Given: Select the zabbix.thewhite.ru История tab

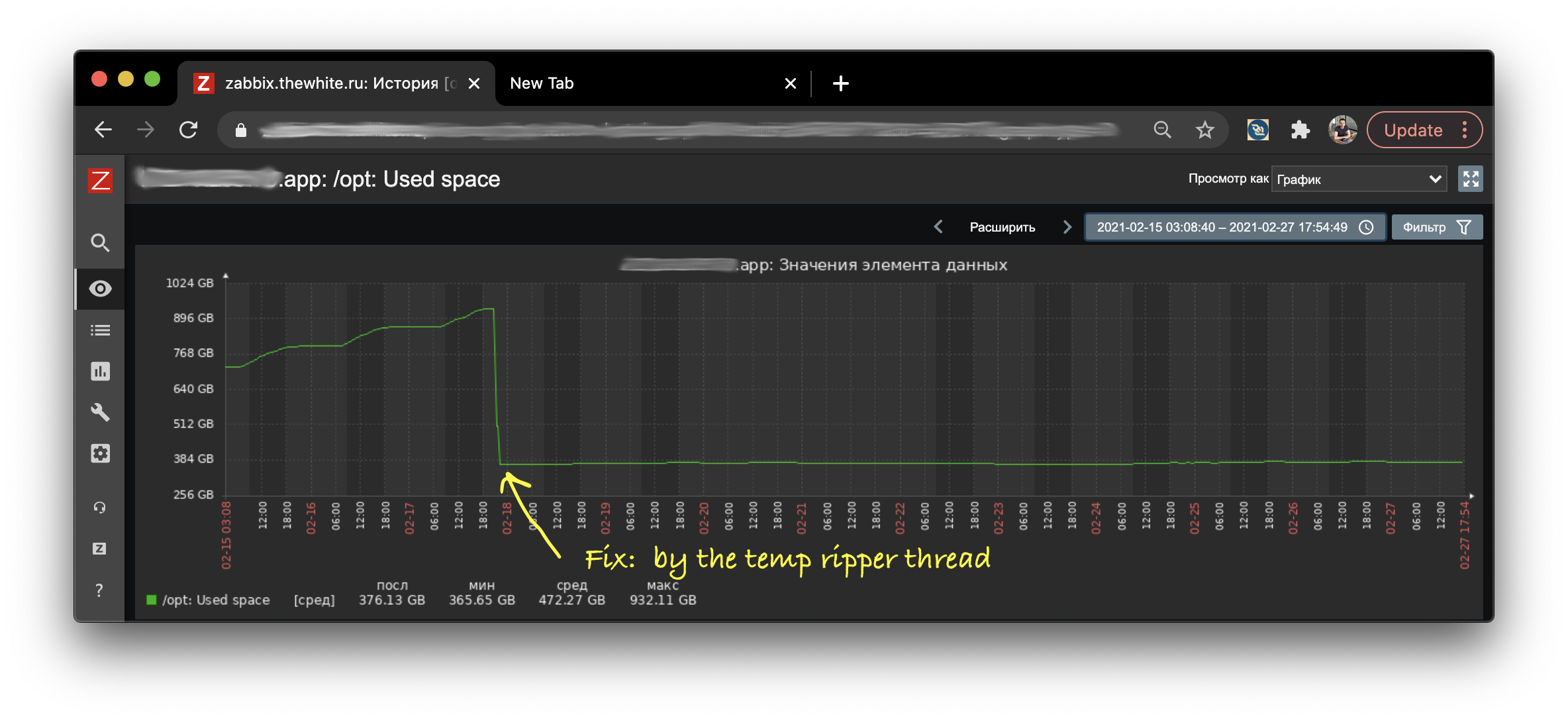Looking at the screenshot, I should (331, 83).
